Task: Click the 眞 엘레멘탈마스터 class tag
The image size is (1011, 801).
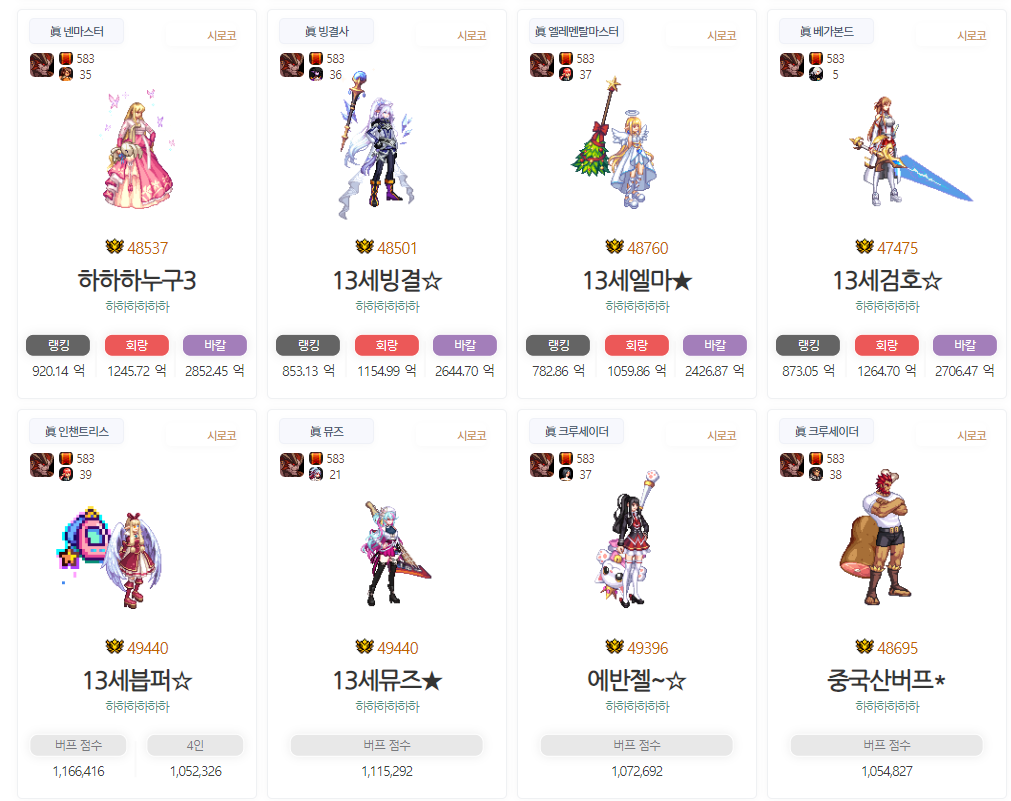Action: pyautogui.click(x=576, y=32)
